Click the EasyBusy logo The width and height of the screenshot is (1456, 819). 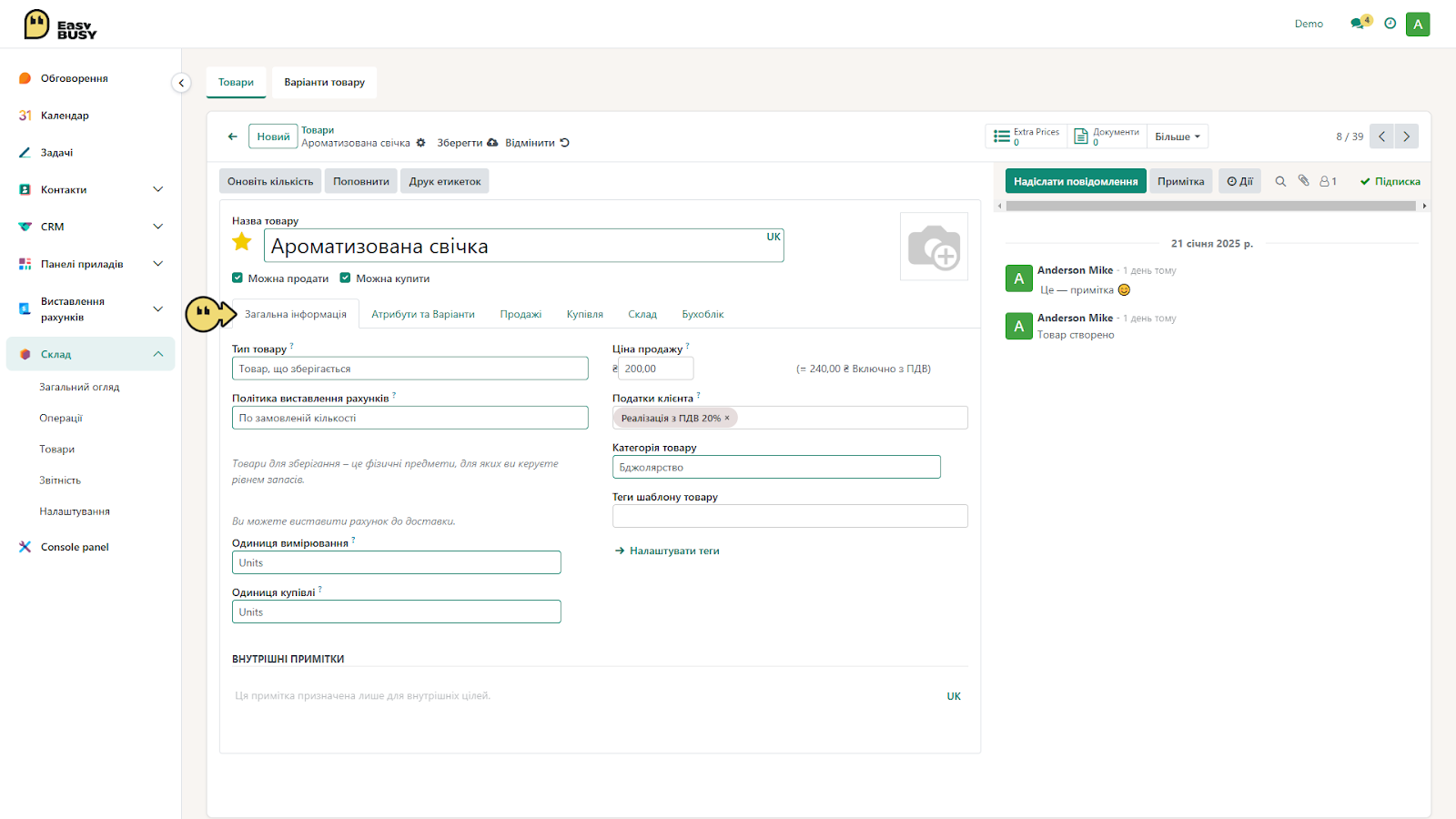point(60,25)
